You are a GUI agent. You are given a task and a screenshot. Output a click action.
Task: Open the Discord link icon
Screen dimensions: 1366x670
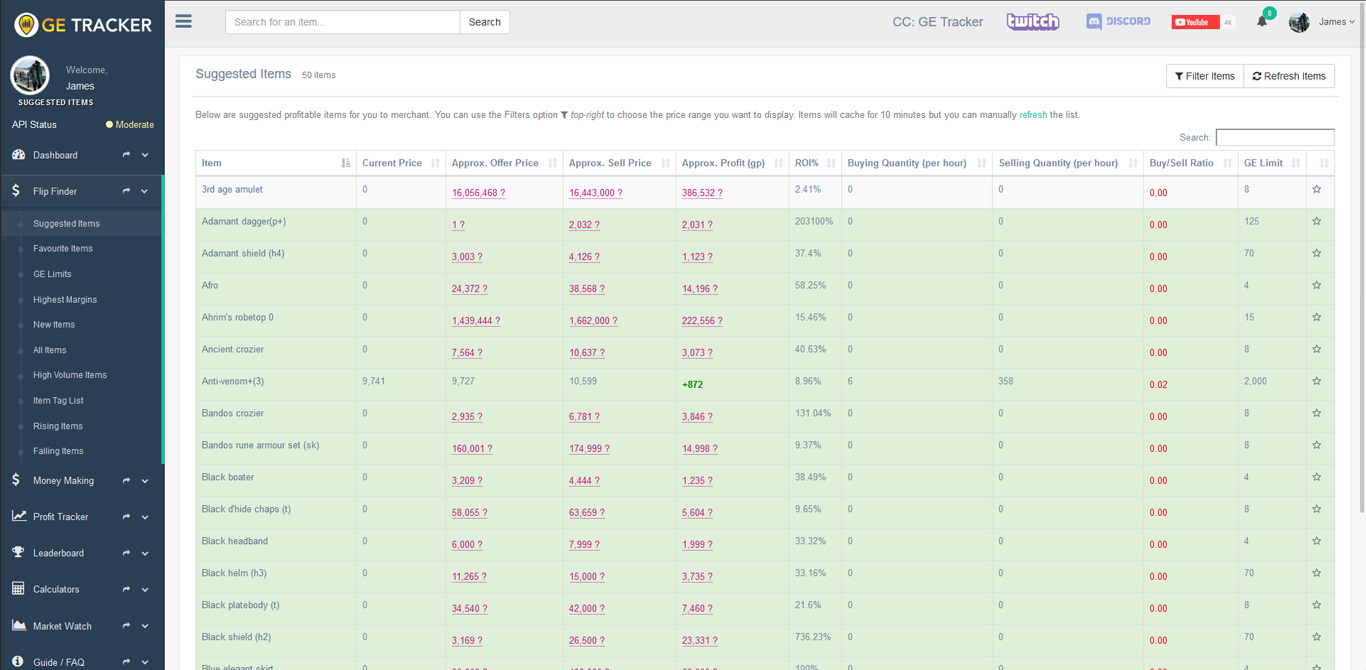pyautogui.click(x=1118, y=21)
